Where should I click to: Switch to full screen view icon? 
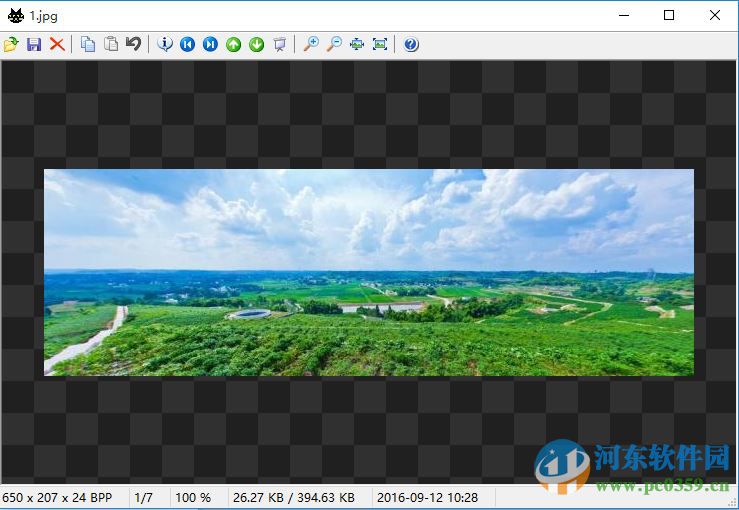coord(380,44)
